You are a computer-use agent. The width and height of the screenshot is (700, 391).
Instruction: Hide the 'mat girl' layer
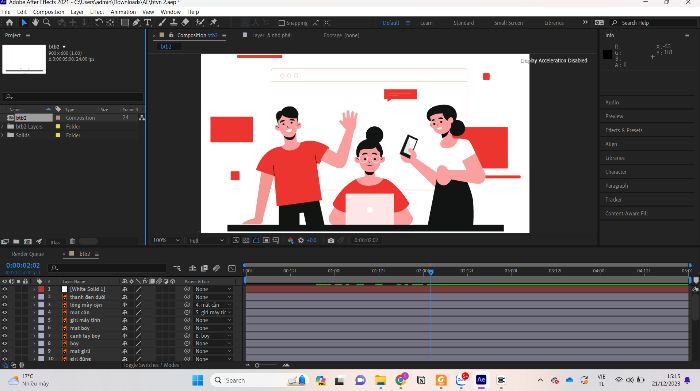pyautogui.click(x=5, y=351)
